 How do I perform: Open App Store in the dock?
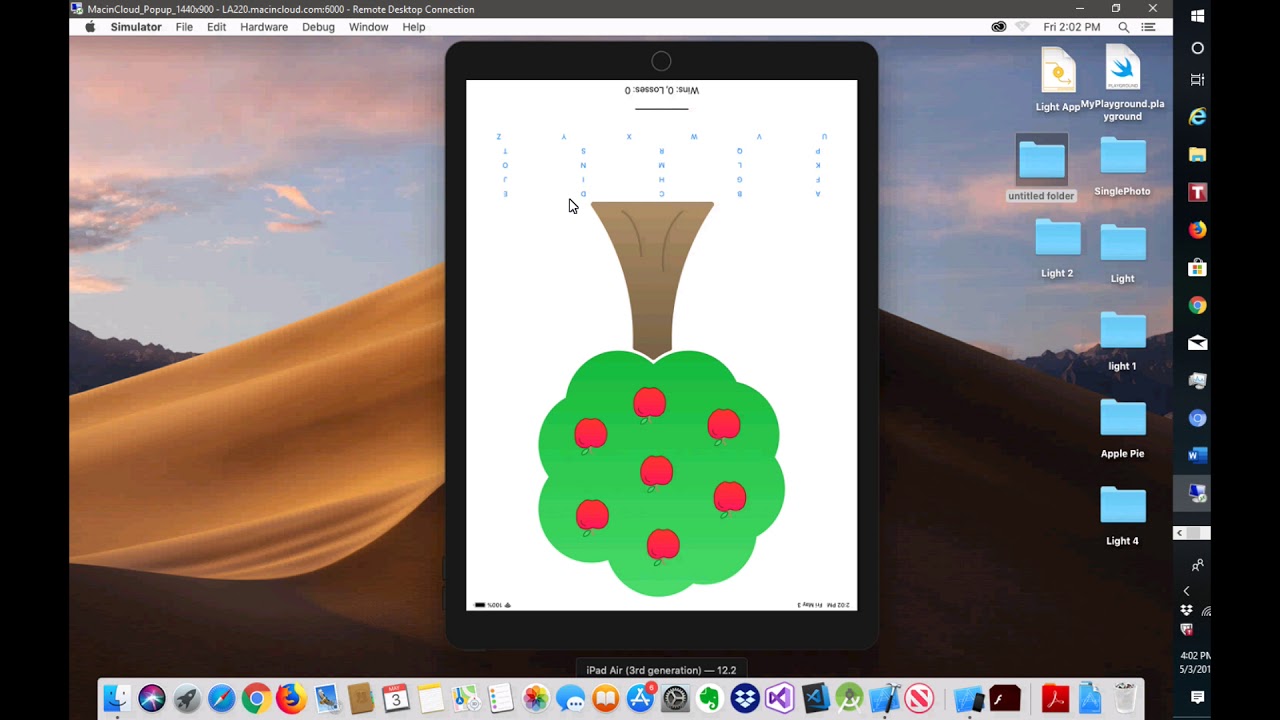click(640, 698)
